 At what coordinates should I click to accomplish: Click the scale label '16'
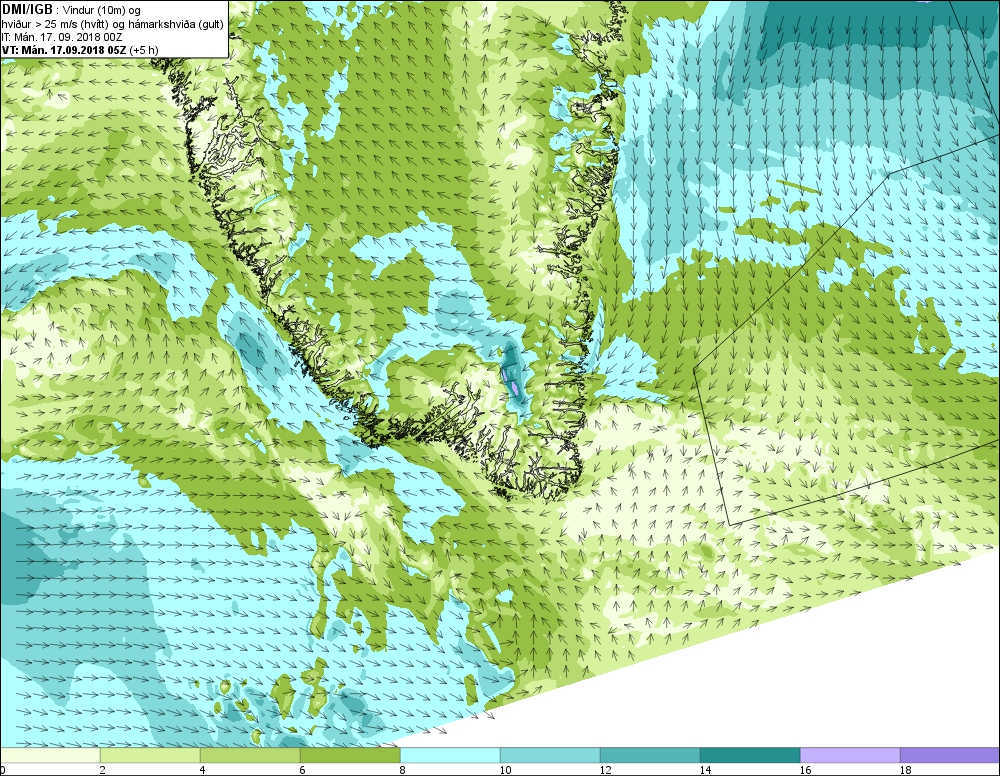click(x=805, y=770)
